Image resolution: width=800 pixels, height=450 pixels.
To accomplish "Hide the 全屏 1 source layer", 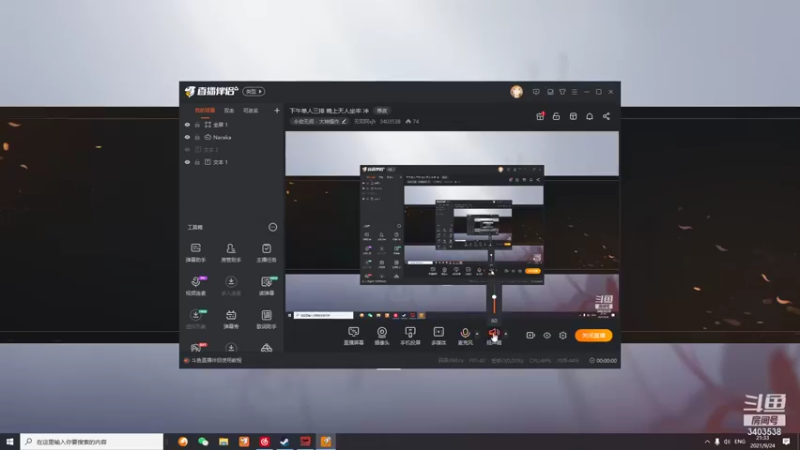I will 187,124.
